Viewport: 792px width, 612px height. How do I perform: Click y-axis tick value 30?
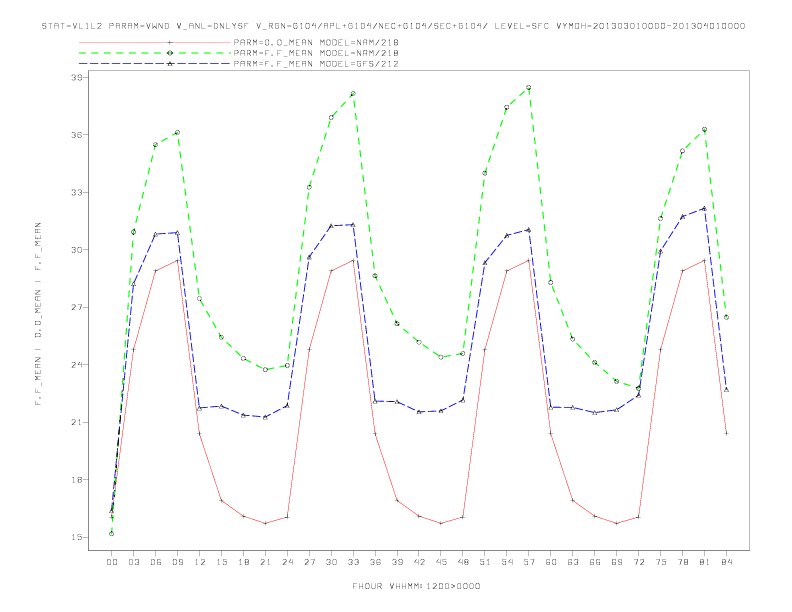(77, 250)
